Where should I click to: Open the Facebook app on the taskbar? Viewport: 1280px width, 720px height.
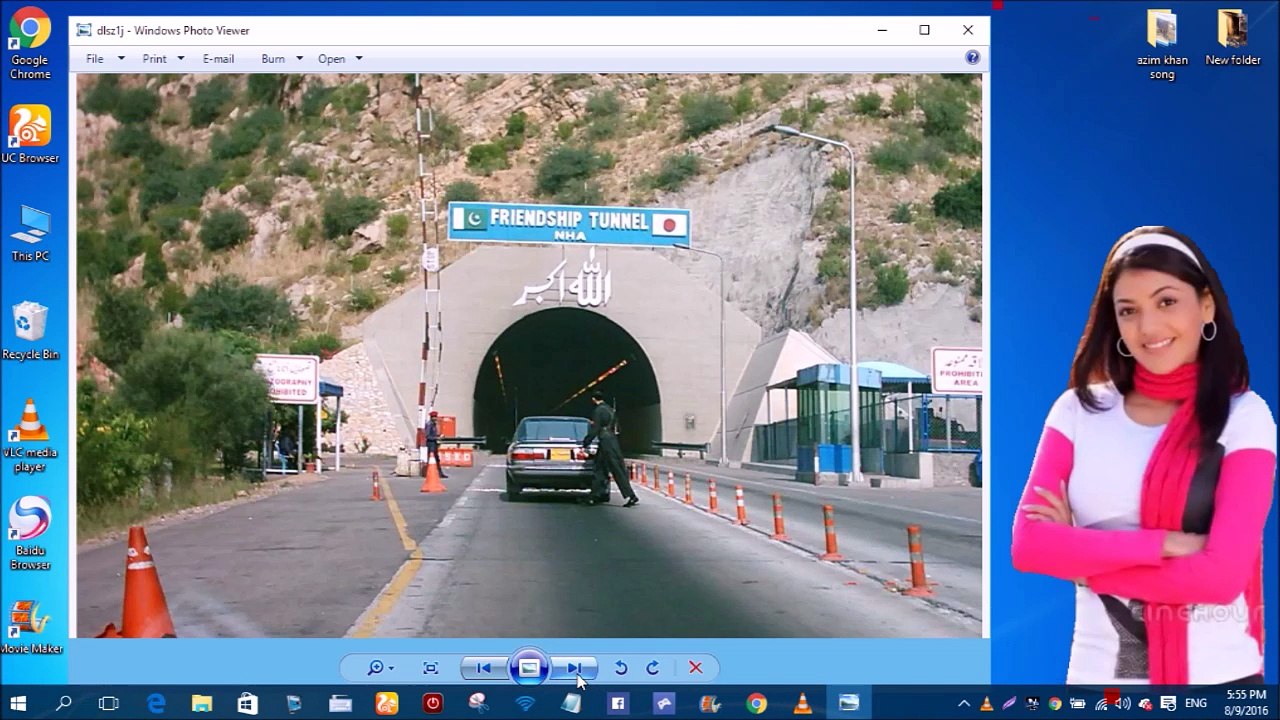618,703
